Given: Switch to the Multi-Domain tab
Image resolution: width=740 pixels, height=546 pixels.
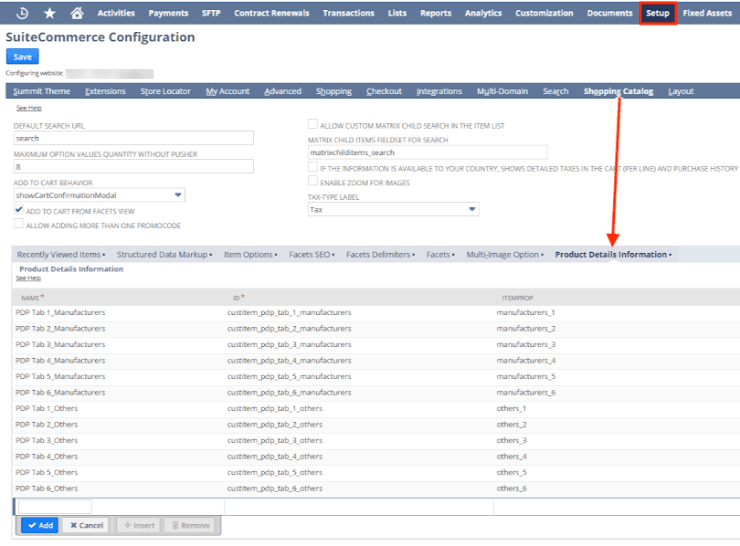Looking at the screenshot, I should point(502,91).
